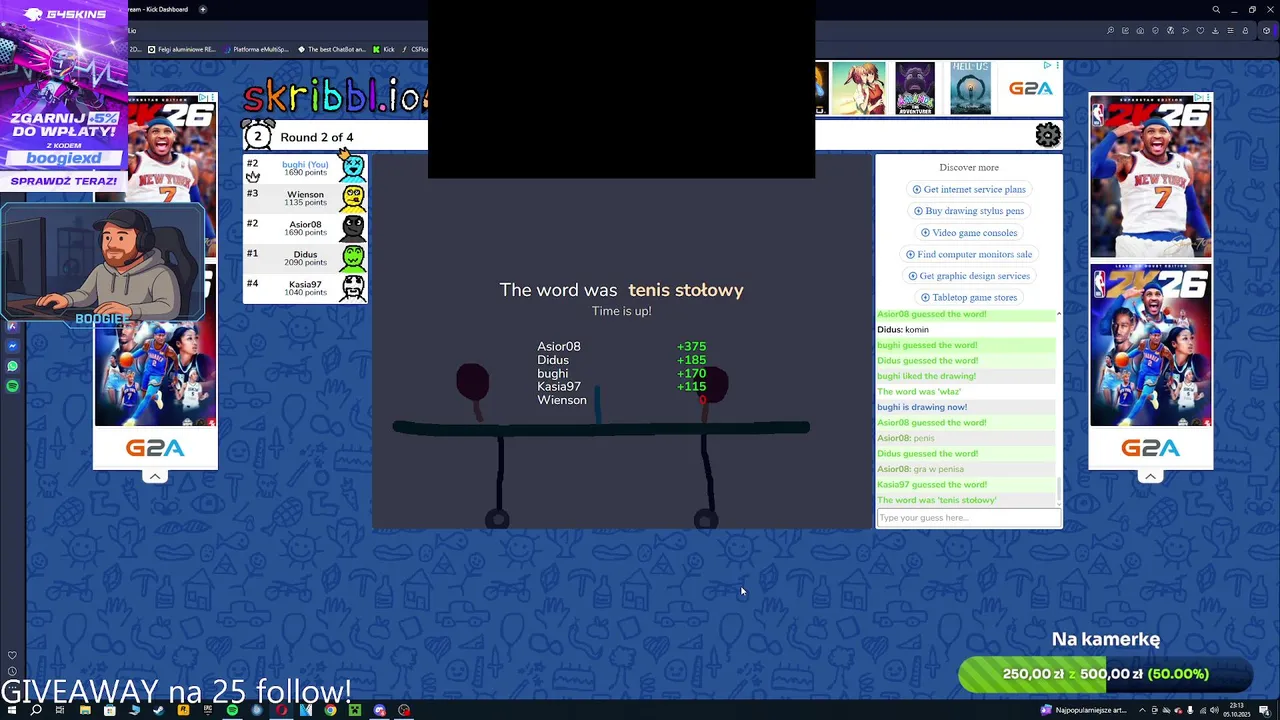Click the Messenger icon in browser sidebar
The image size is (1280, 720).
tap(12, 346)
